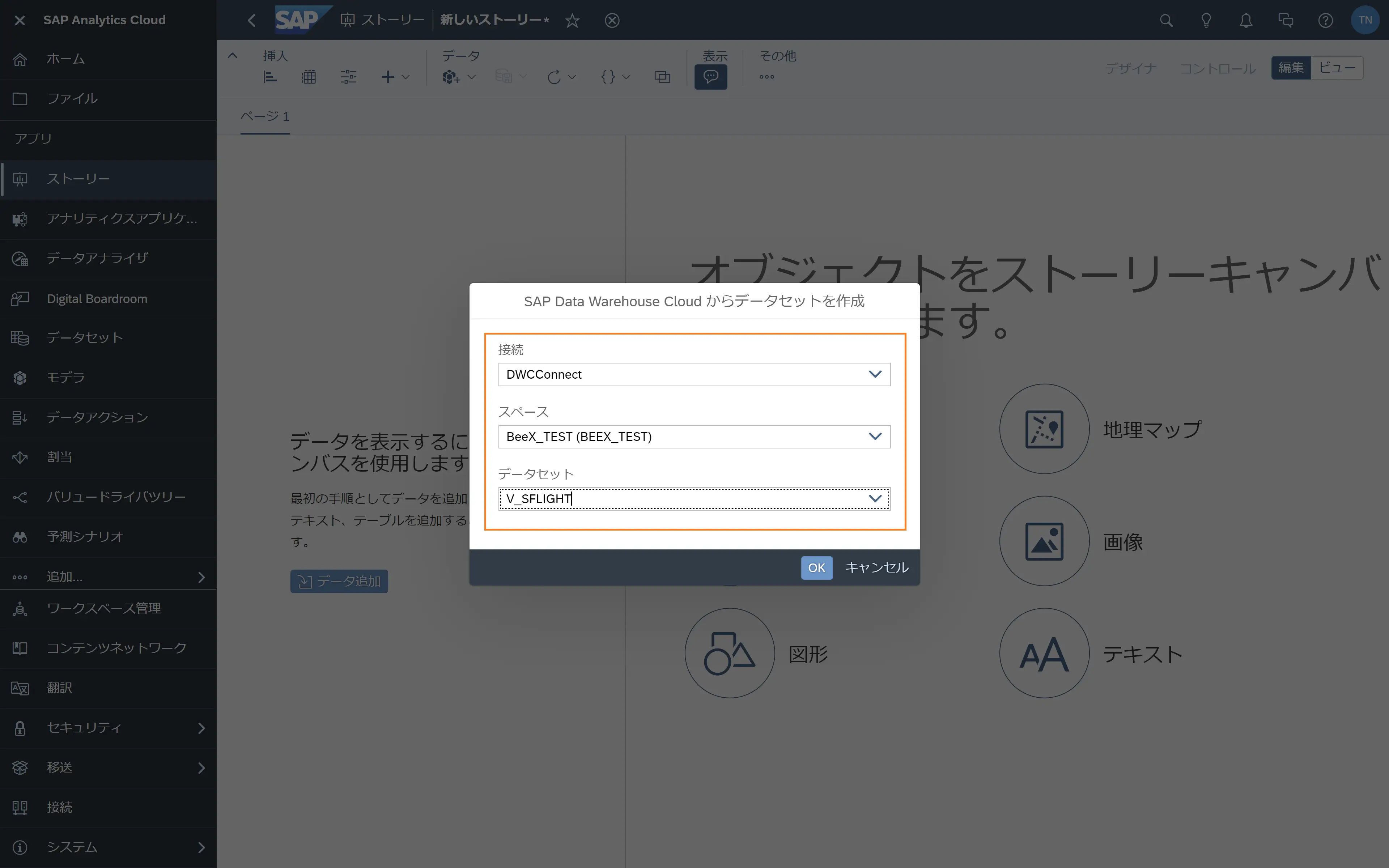Open データアナライザ in the sidebar
Screen dimensions: 1389x868
pos(108,258)
